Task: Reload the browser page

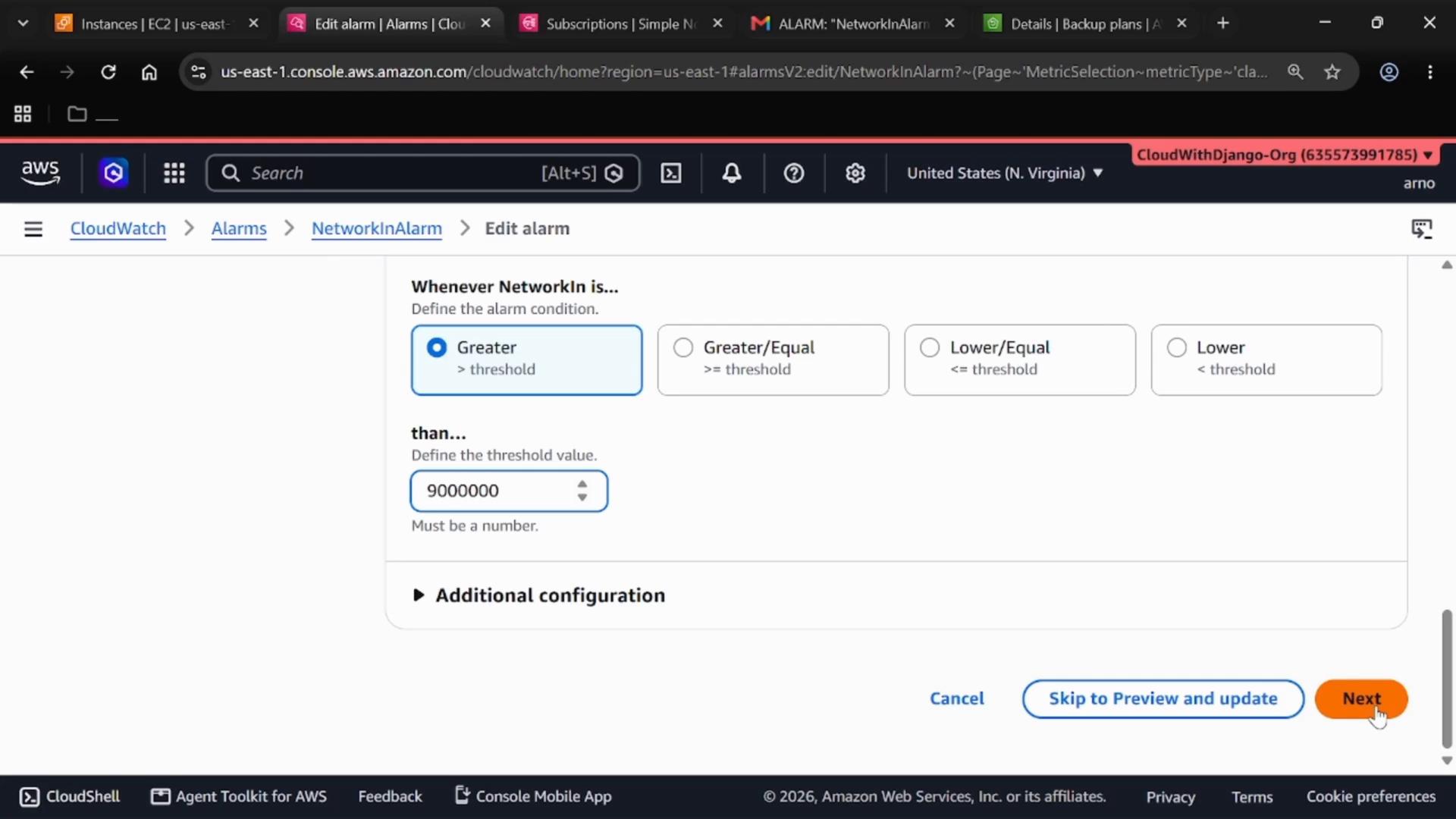Action: coord(108,72)
